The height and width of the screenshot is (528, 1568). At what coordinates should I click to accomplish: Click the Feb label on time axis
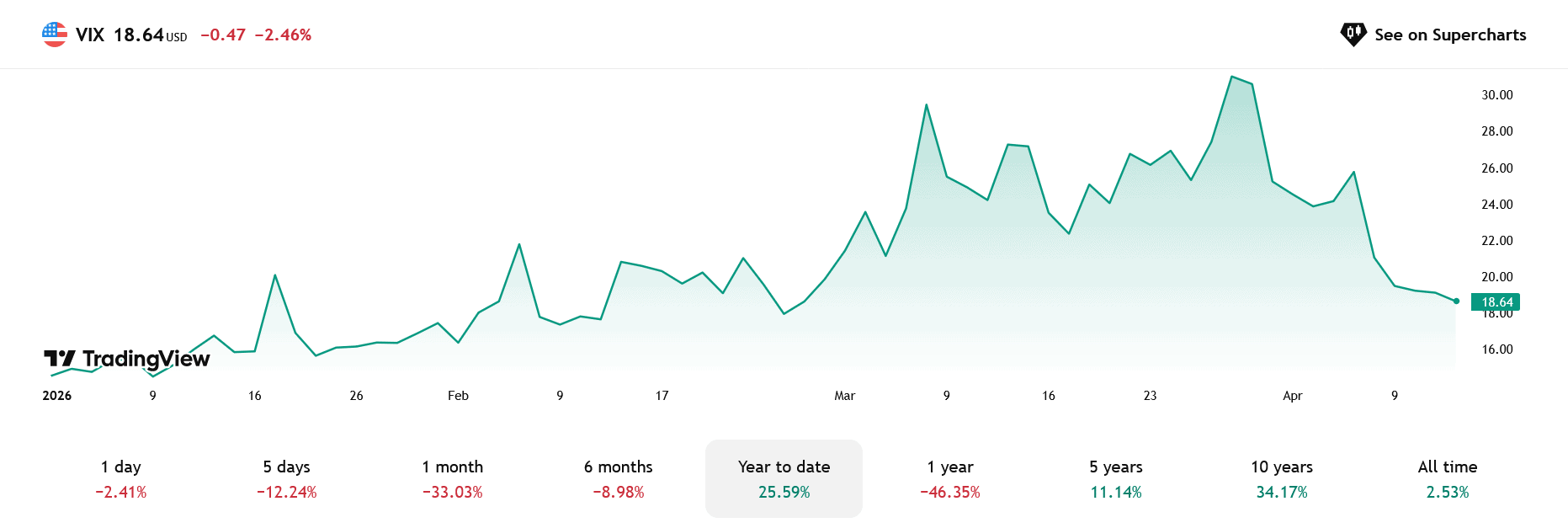[458, 396]
